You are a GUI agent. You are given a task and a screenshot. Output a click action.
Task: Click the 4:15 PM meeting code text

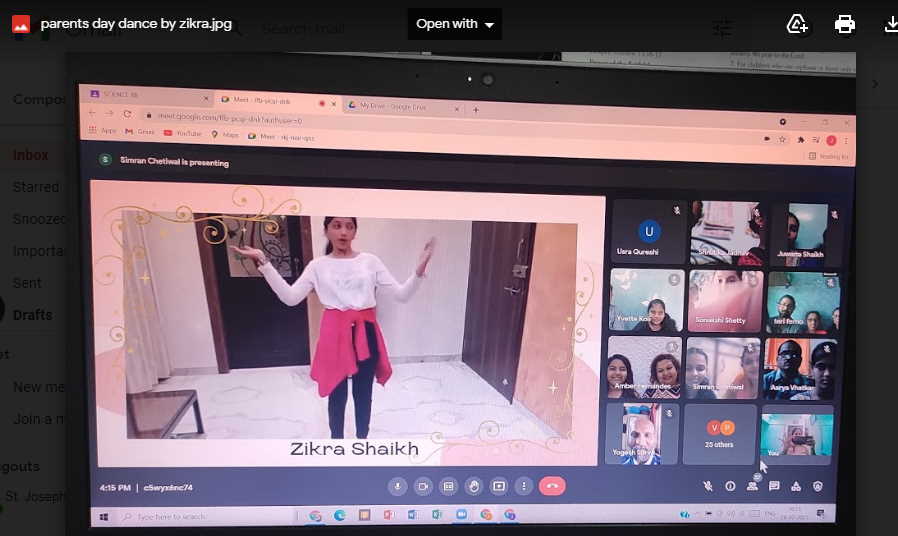pos(146,488)
